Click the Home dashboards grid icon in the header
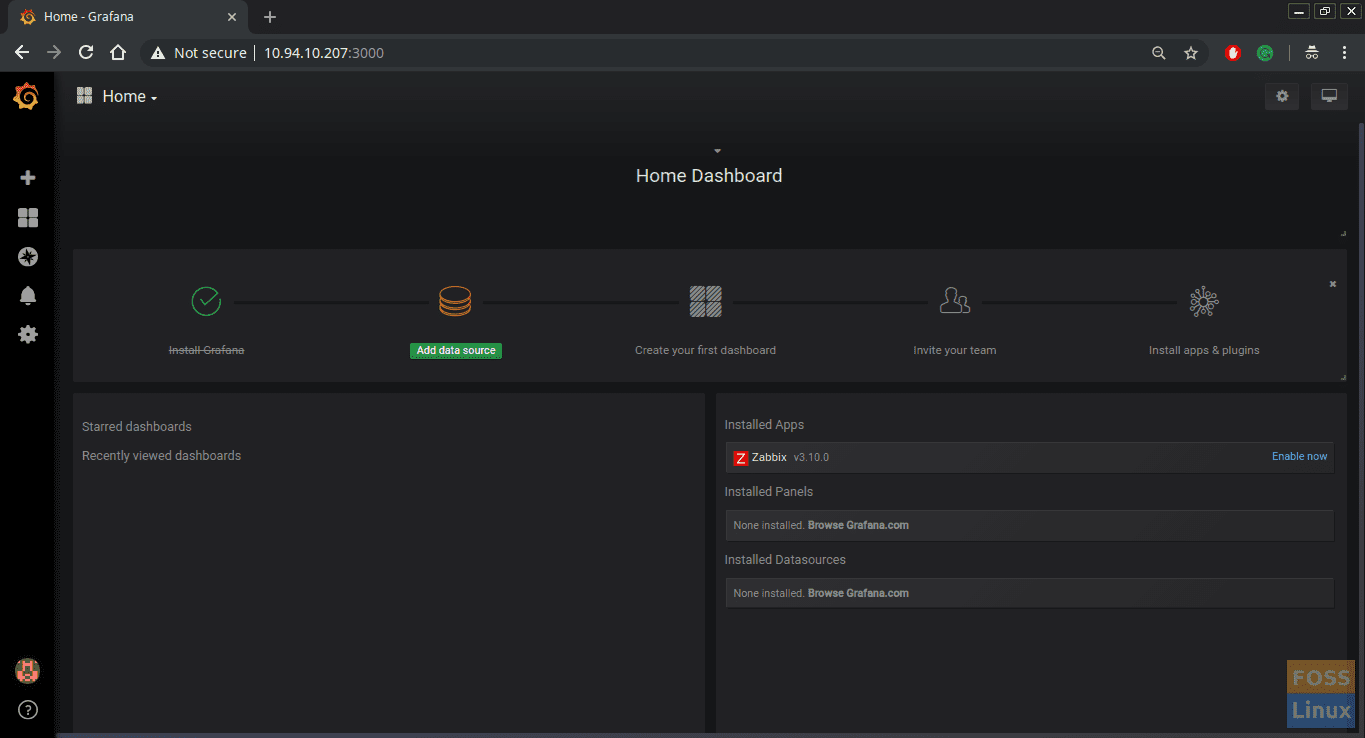Viewport: 1365px width, 738px height. (85, 96)
